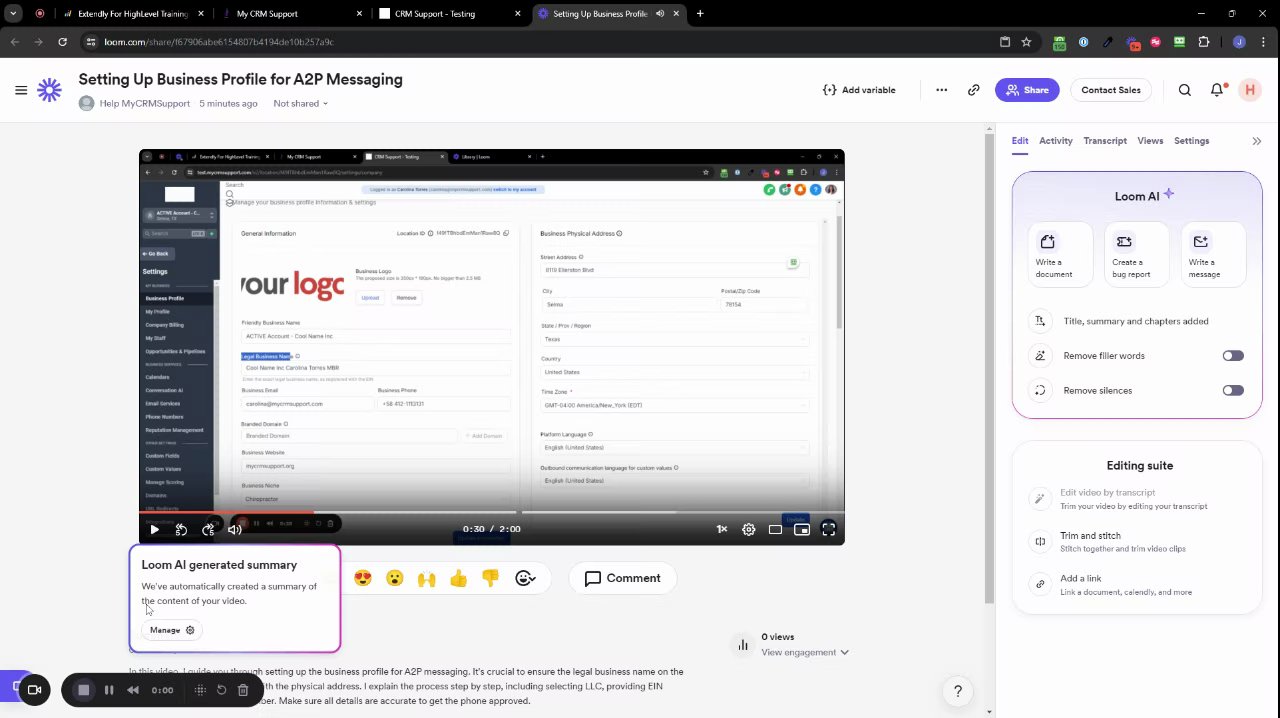The image size is (1280, 718).
Task: Click Add variable button
Action: pyautogui.click(x=859, y=90)
